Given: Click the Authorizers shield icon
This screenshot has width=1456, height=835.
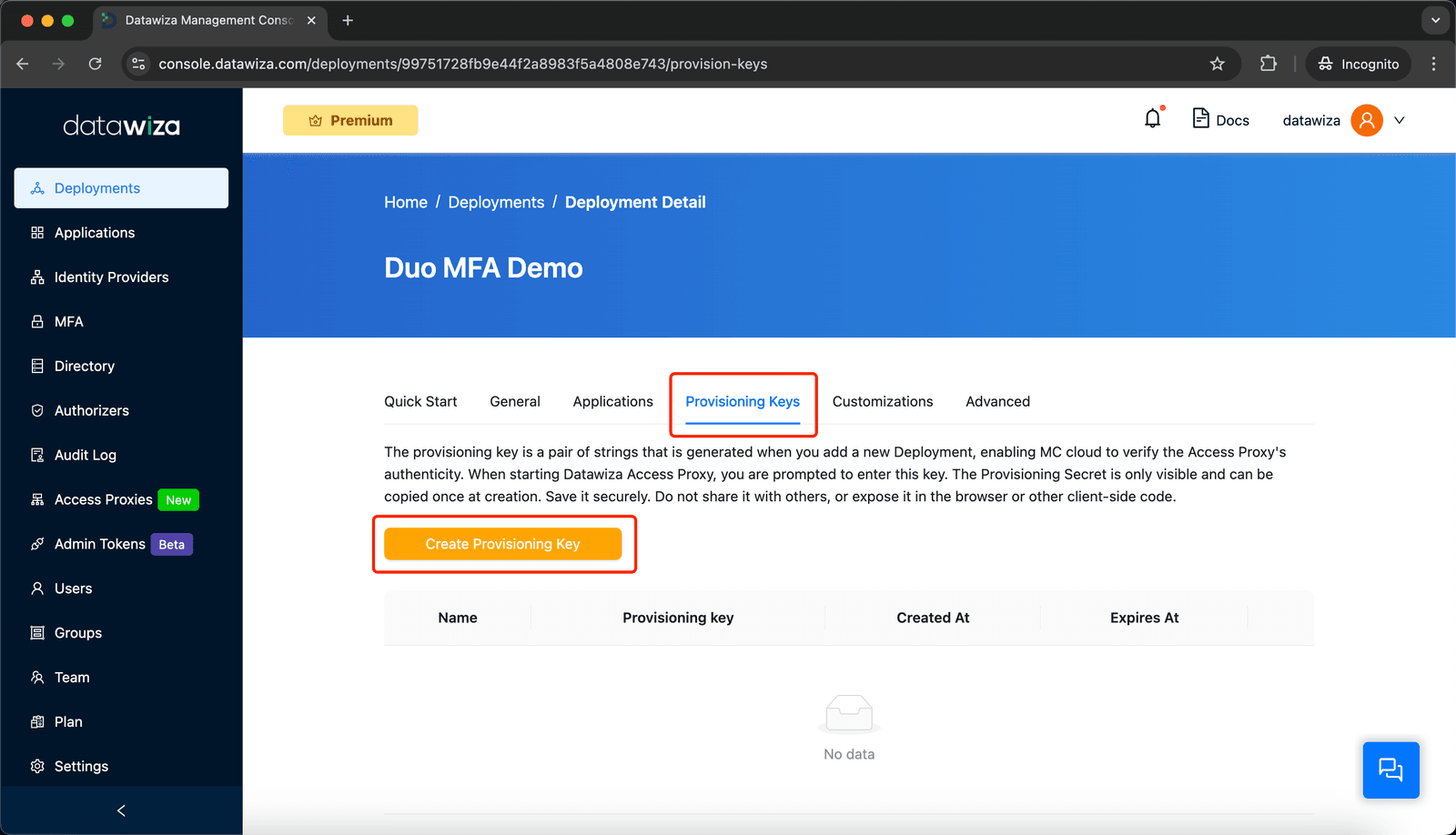Looking at the screenshot, I should pyautogui.click(x=37, y=411).
